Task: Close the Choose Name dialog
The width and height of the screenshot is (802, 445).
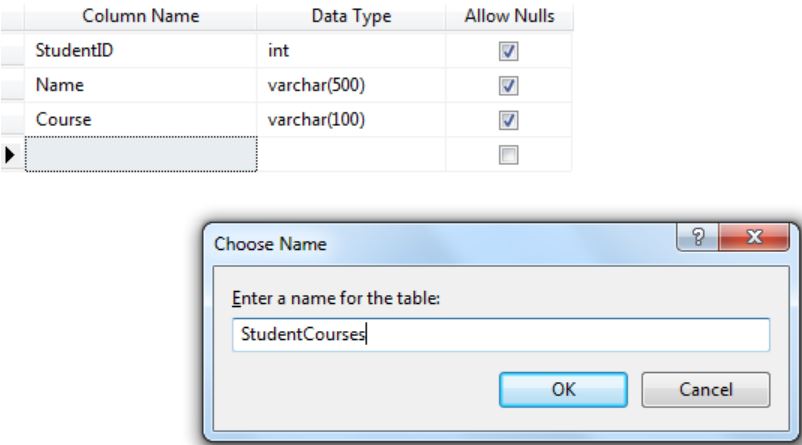Action: [754, 237]
